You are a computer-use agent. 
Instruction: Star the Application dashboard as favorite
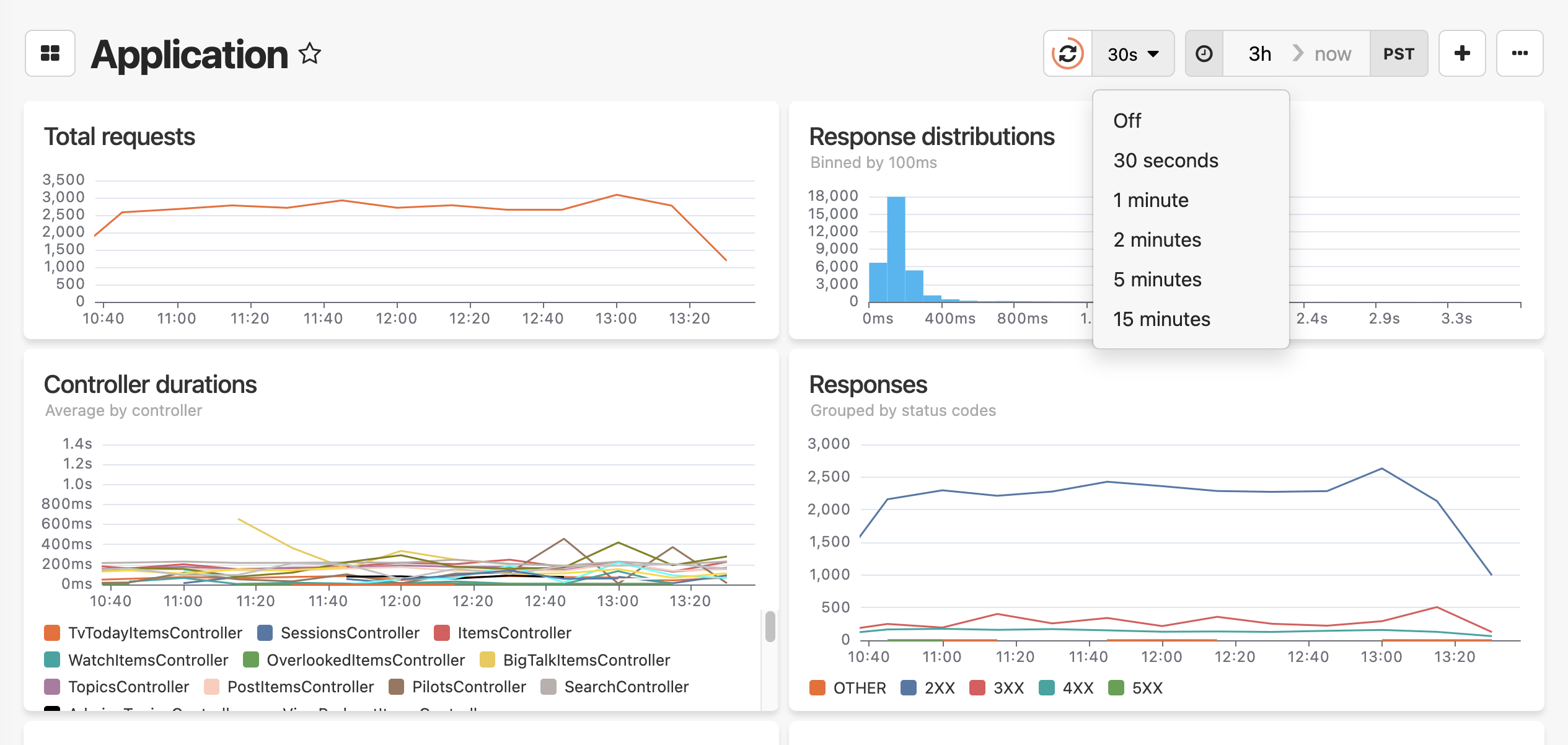click(x=310, y=53)
